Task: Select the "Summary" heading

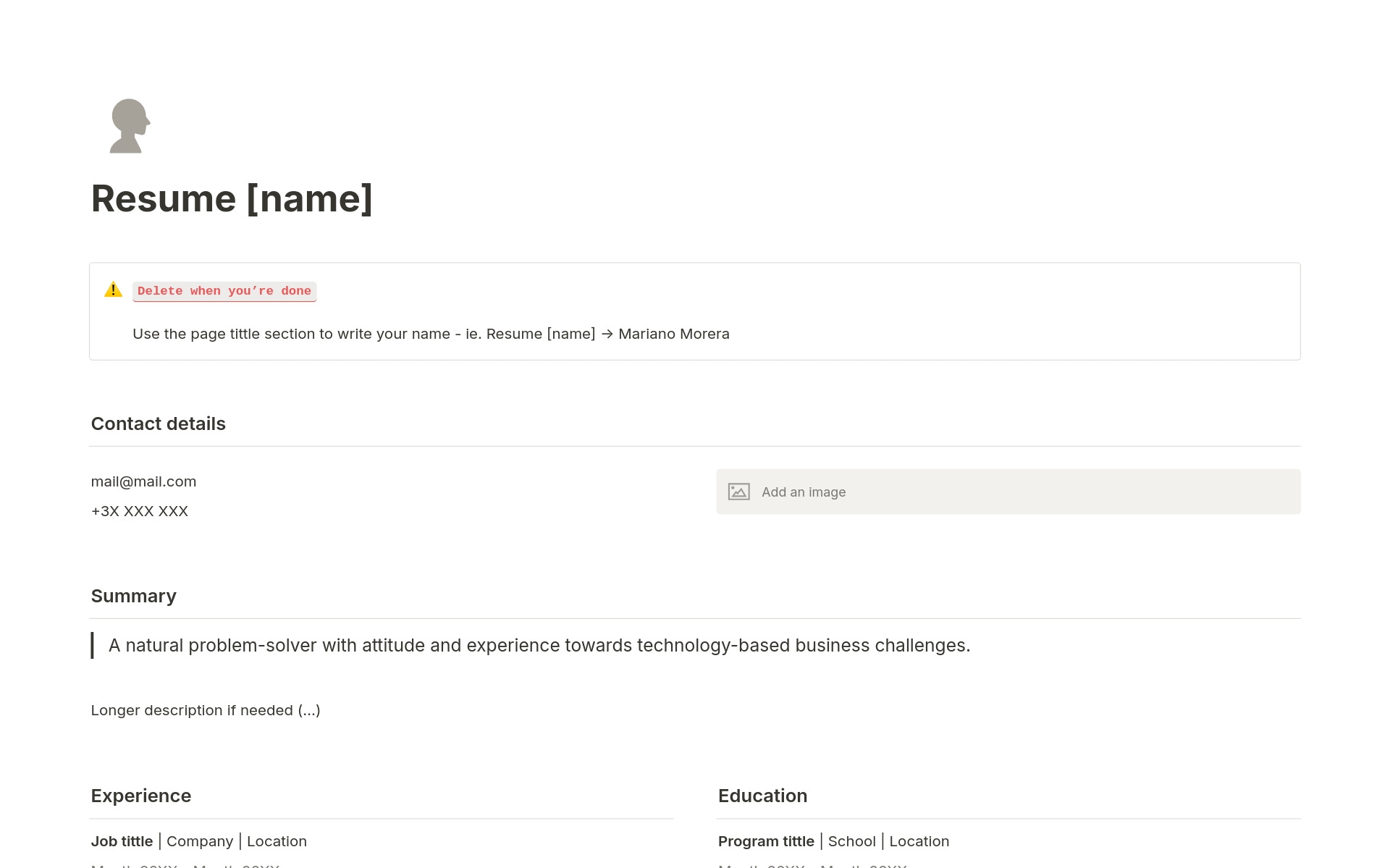Action: pos(134,596)
